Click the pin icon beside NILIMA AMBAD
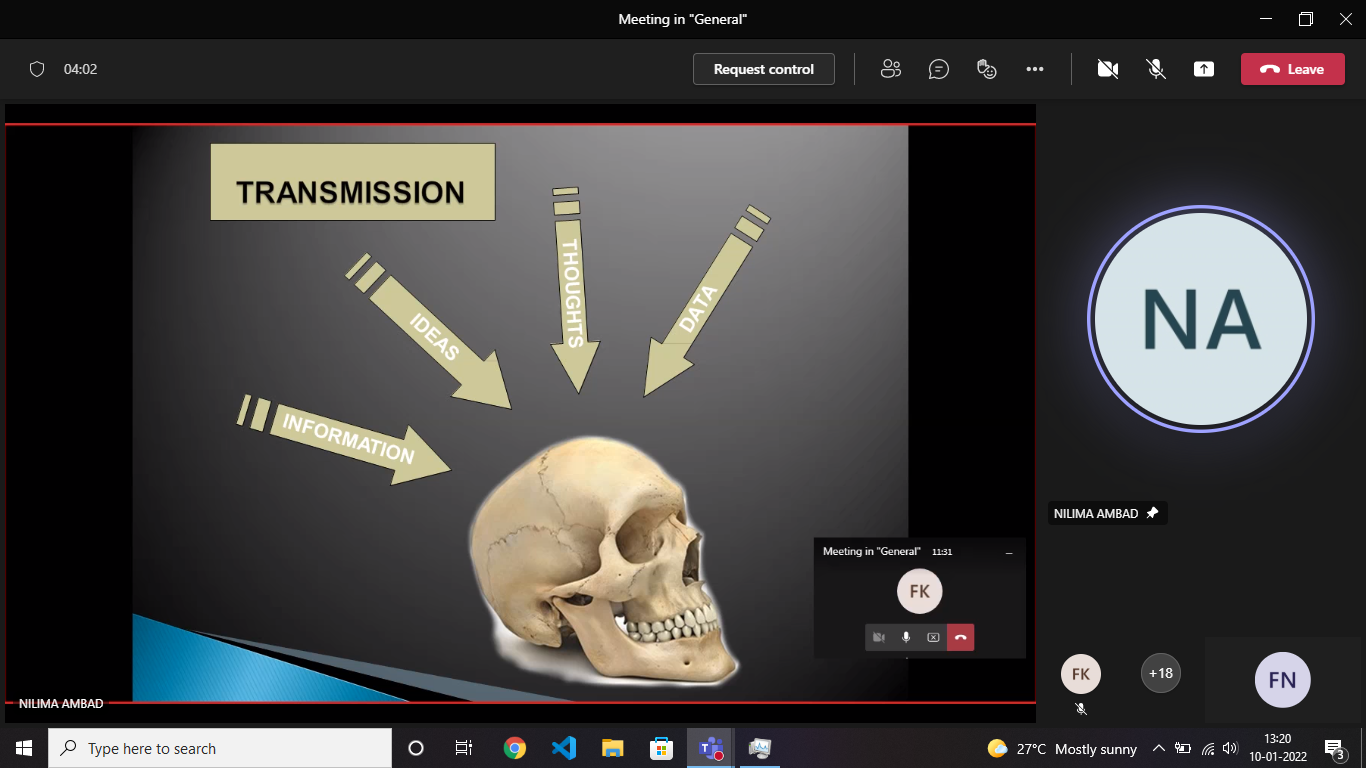The image size is (1366, 768). pos(1152,513)
